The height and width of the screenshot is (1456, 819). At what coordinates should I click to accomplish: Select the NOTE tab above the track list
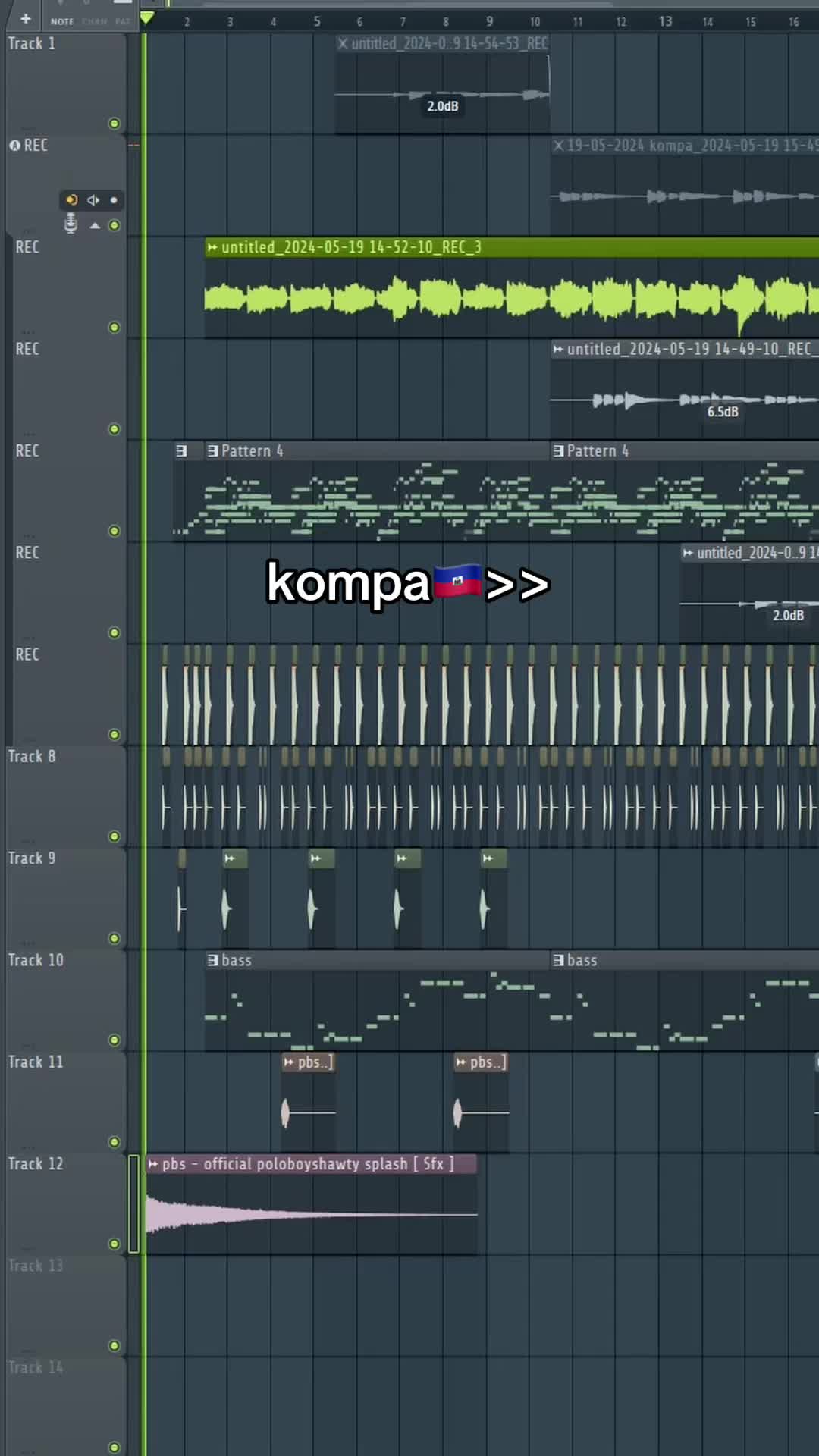pos(62,21)
